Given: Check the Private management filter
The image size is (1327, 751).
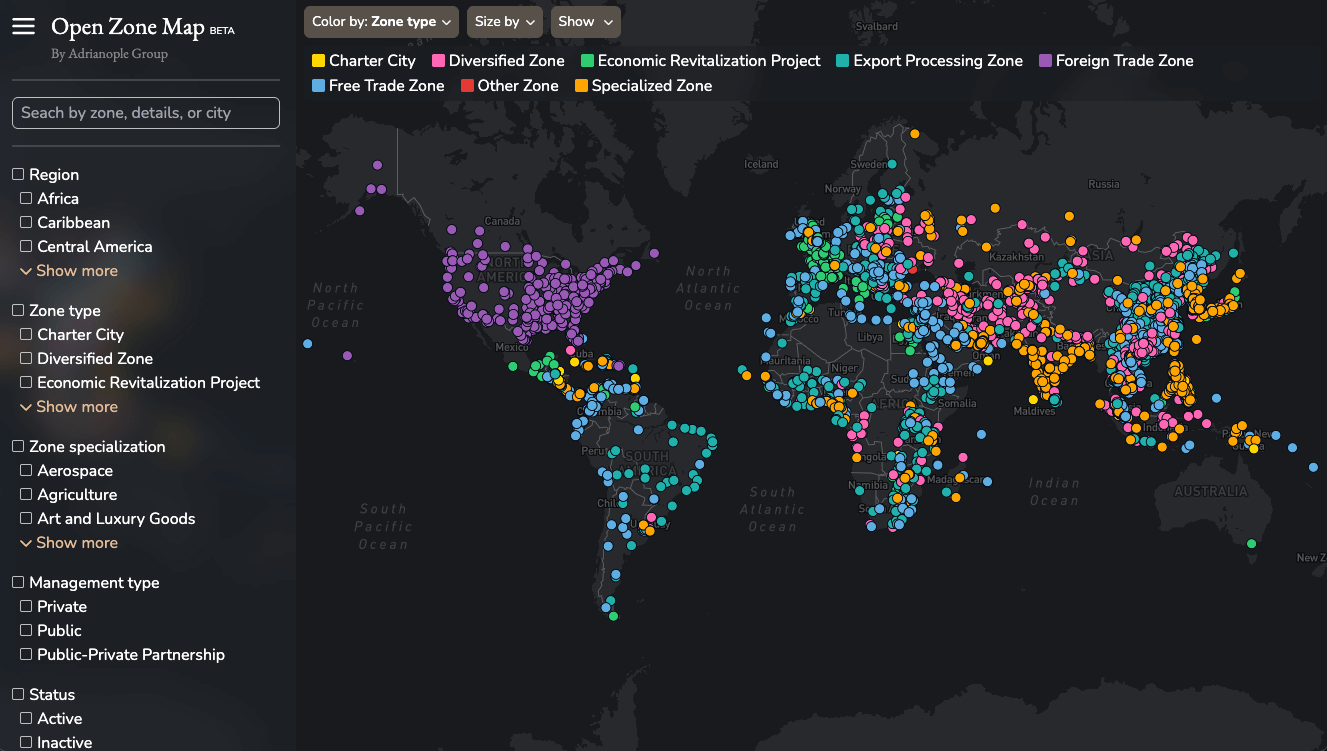Looking at the screenshot, I should (x=26, y=607).
